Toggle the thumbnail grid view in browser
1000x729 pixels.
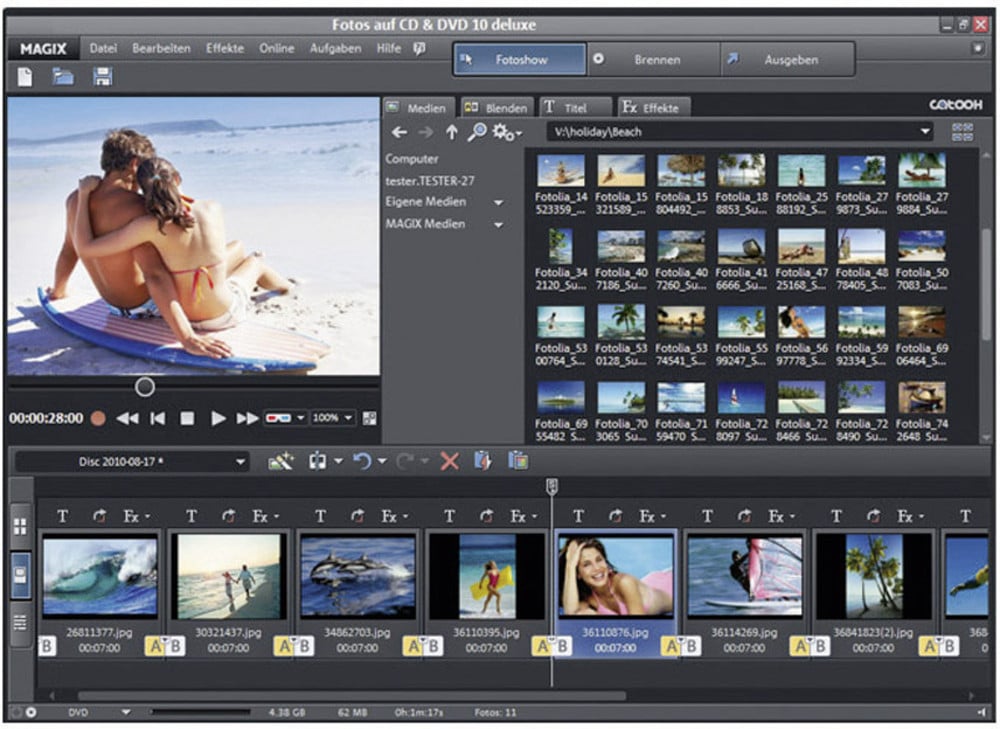tap(963, 132)
